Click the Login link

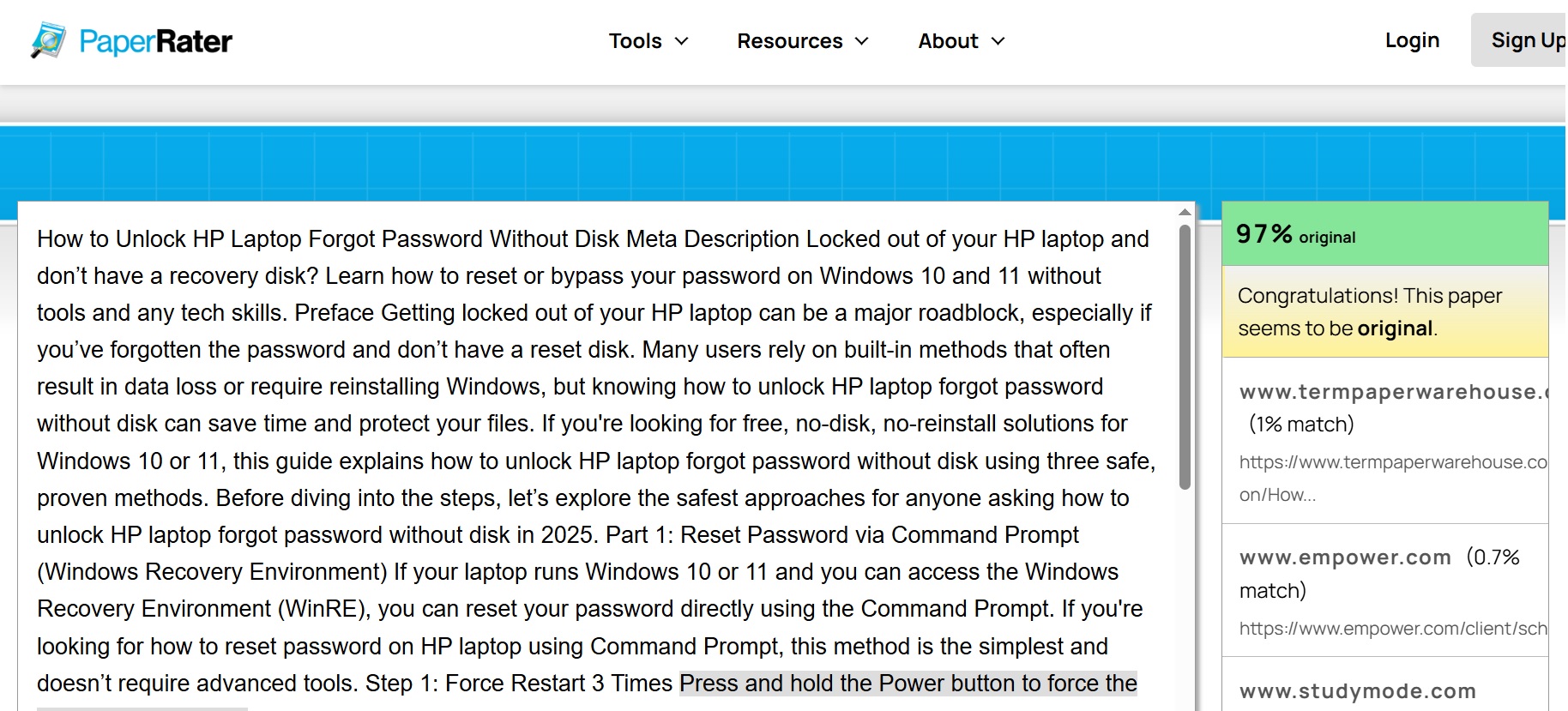[1411, 39]
